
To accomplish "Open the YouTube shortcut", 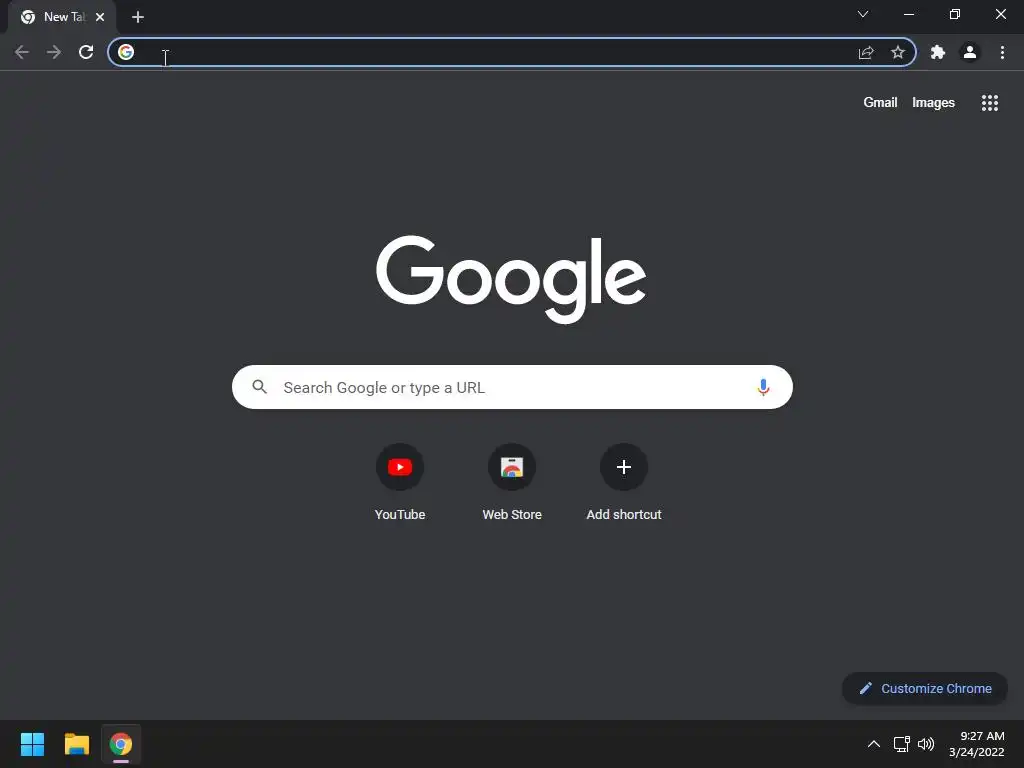I will (400, 483).
